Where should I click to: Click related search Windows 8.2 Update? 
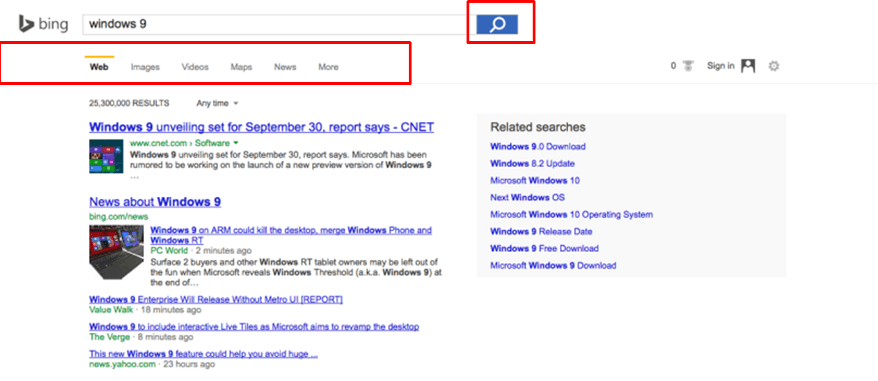(x=532, y=164)
